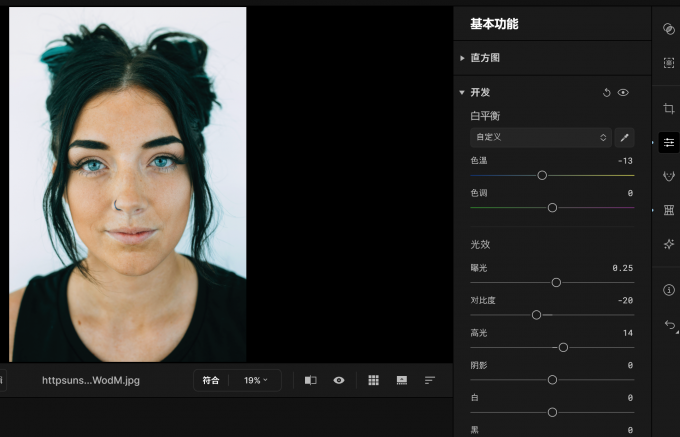
Task: Toggle before/after compare view
Action: [x=311, y=380]
